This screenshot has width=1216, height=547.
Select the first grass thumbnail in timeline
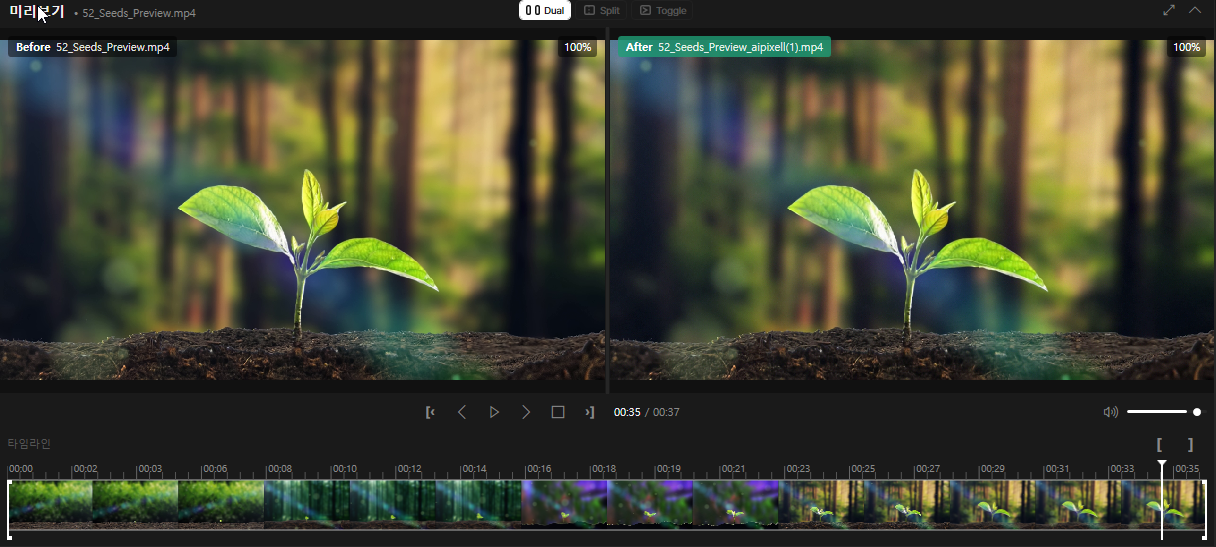51,503
